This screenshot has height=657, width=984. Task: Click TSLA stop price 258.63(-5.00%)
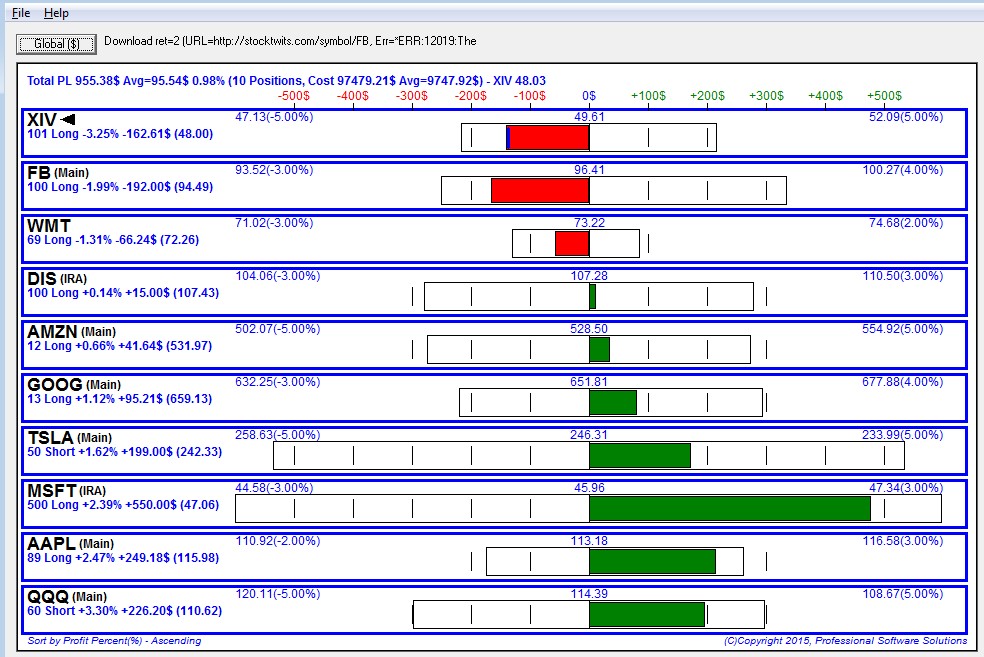(277, 435)
